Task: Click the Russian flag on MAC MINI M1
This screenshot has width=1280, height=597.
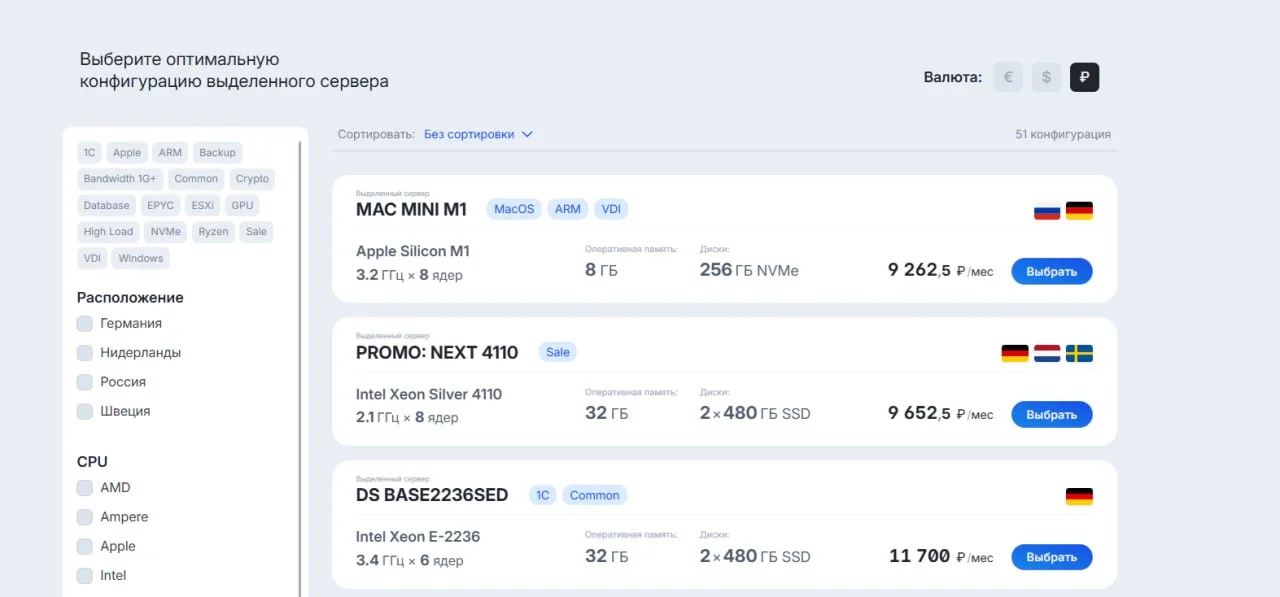Action: pos(1047,211)
